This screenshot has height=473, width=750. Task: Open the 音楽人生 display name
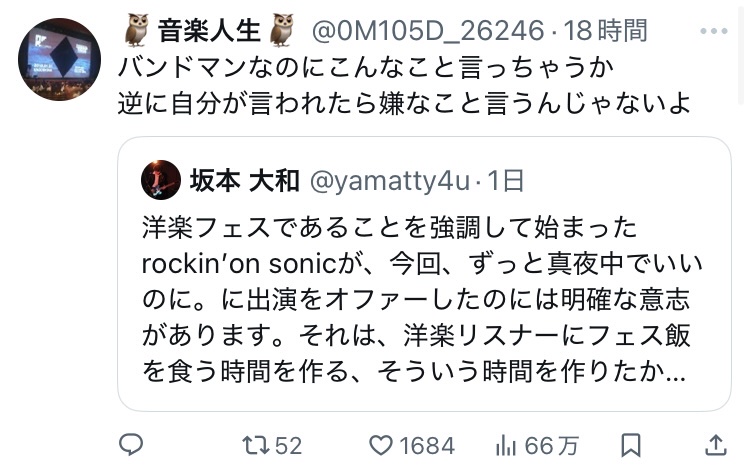click(x=209, y=30)
